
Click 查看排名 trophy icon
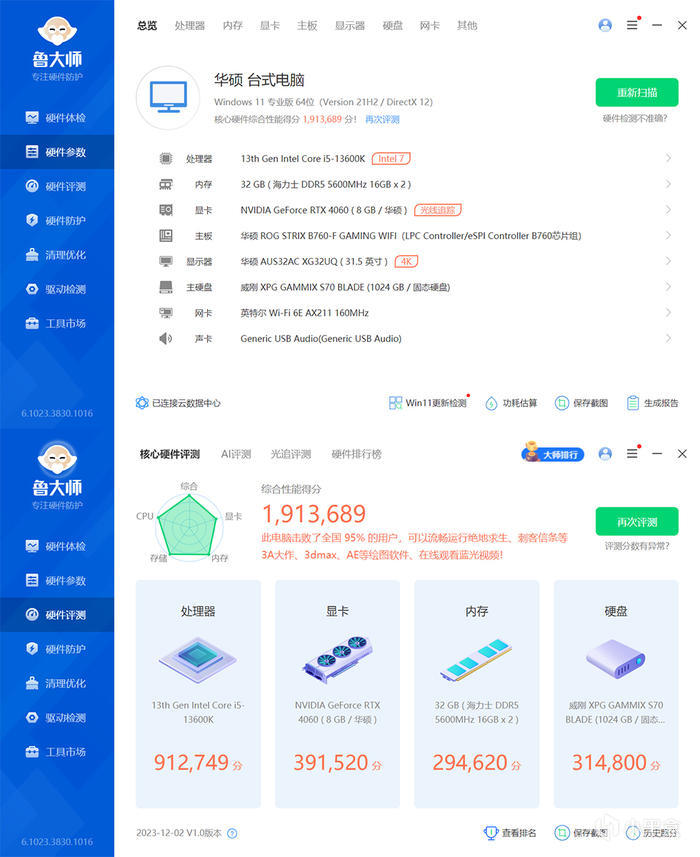(491, 832)
